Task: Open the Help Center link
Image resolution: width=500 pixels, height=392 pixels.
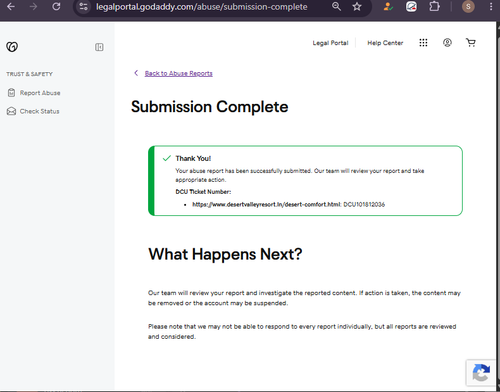Action: (x=385, y=43)
